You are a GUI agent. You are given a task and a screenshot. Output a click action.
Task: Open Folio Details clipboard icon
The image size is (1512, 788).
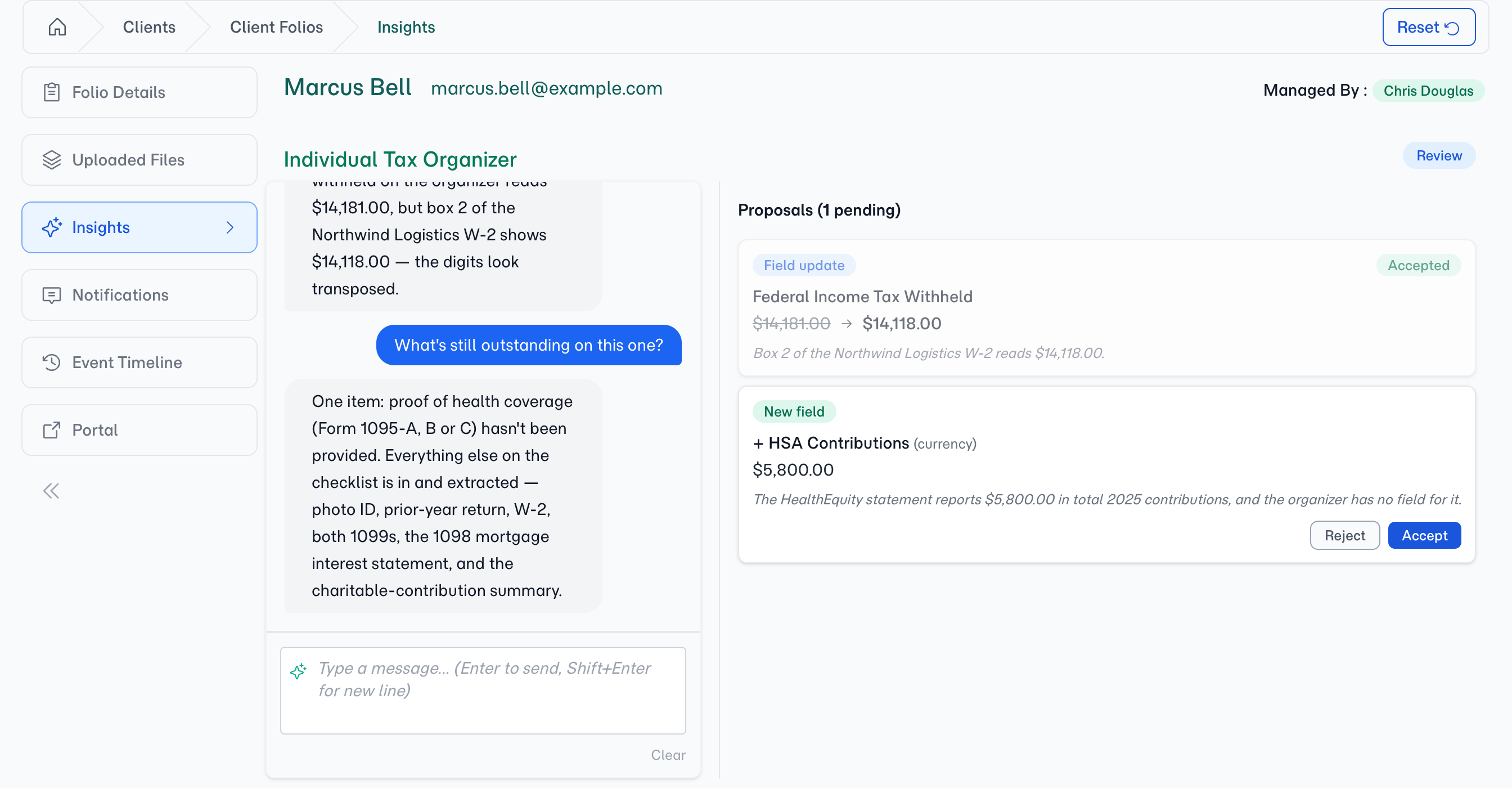(x=52, y=92)
